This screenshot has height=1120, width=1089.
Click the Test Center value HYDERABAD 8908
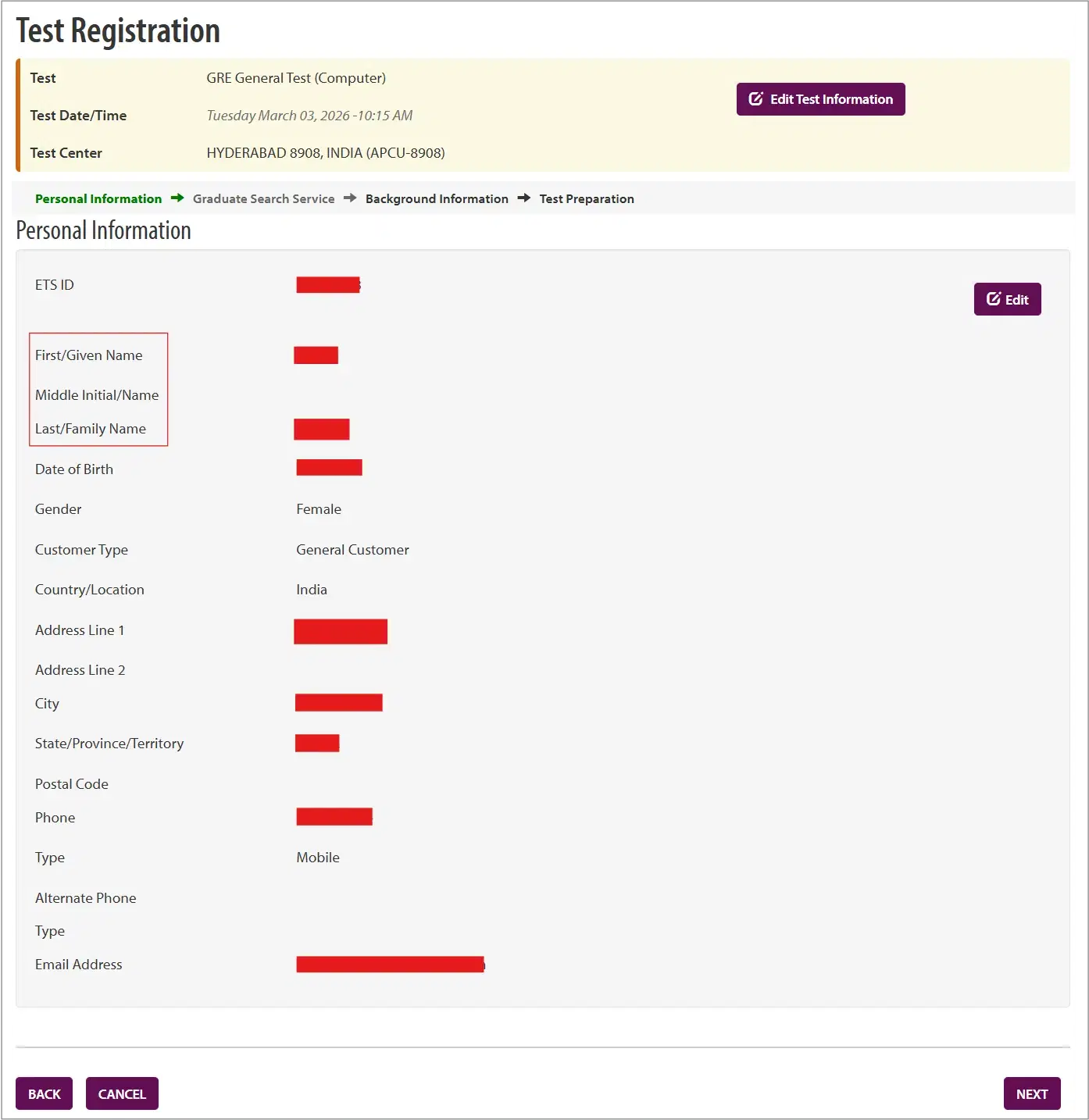[326, 152]
